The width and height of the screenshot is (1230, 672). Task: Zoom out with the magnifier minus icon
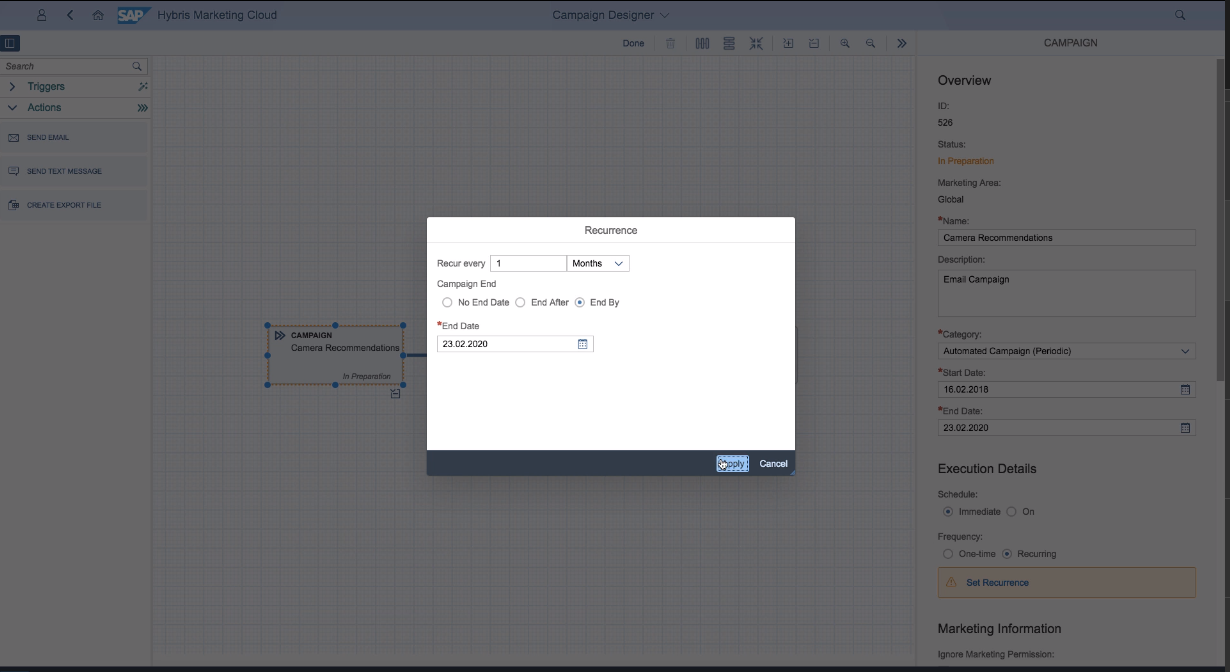(x=871, y=43)
